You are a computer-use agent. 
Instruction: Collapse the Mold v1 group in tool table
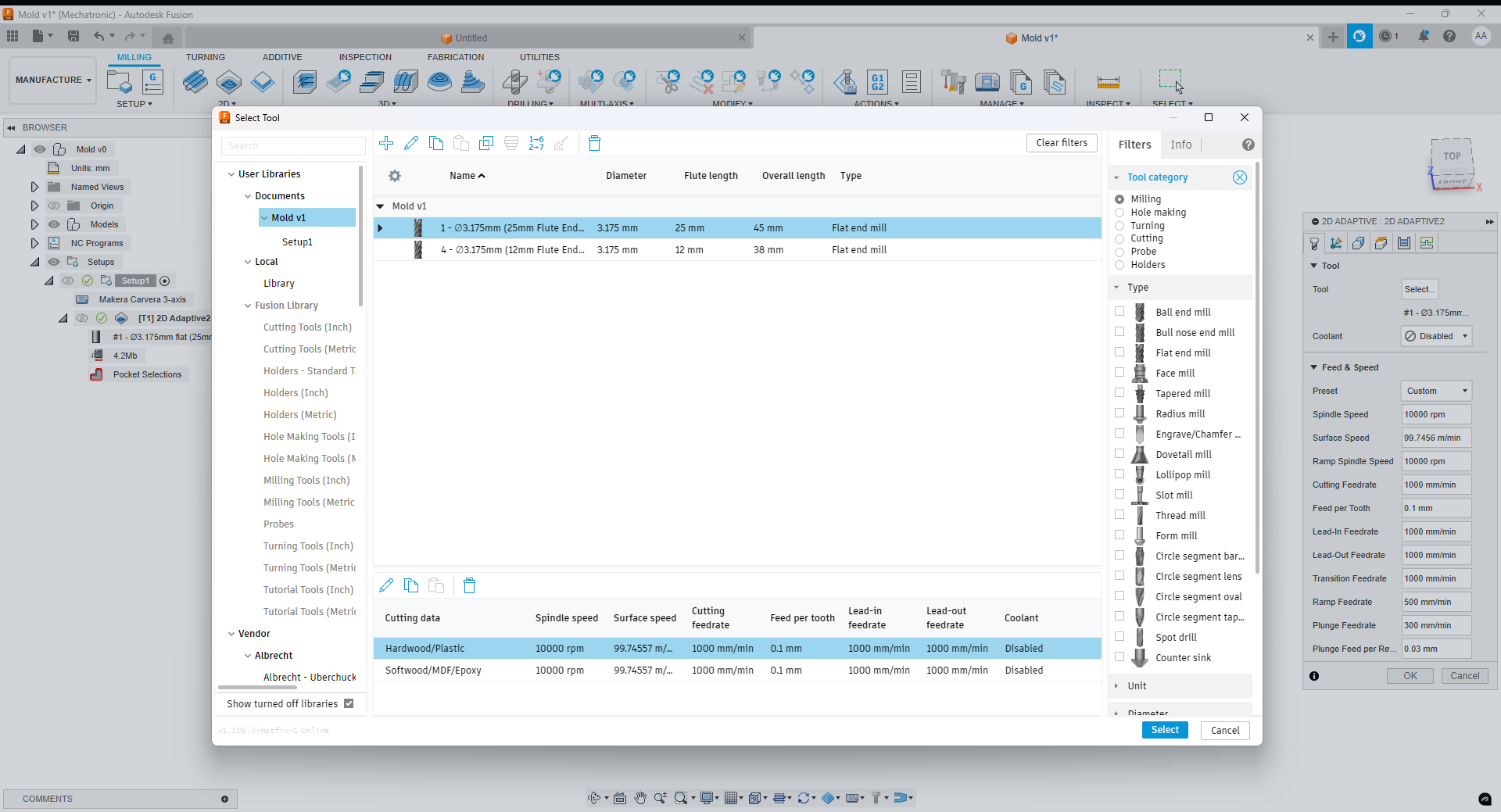click(x=381, y=206)
